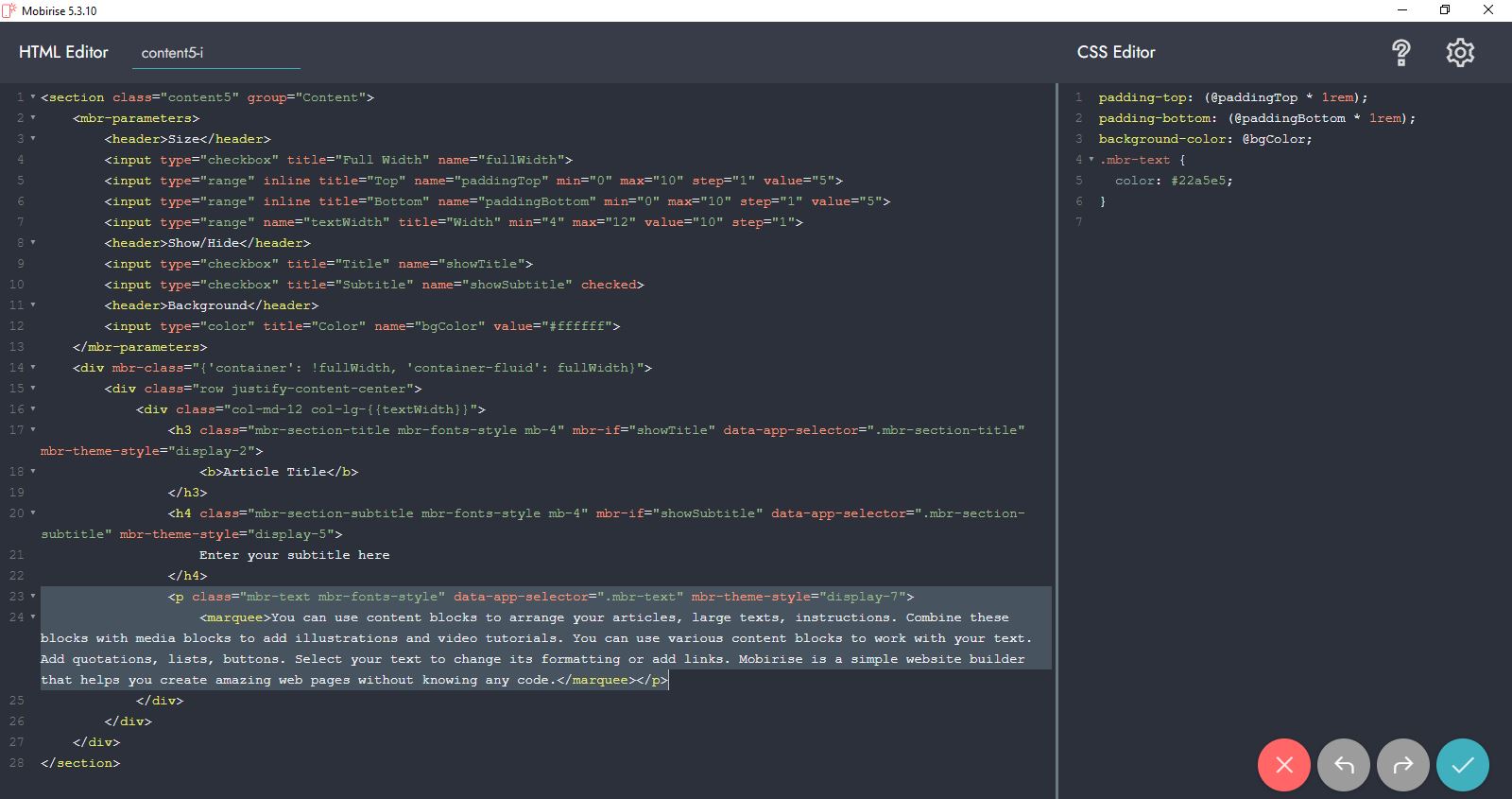The image size is (1512, 799).
Task: Click the undo arrow button
Action: pyautogui.click(x=1343, y=765)
